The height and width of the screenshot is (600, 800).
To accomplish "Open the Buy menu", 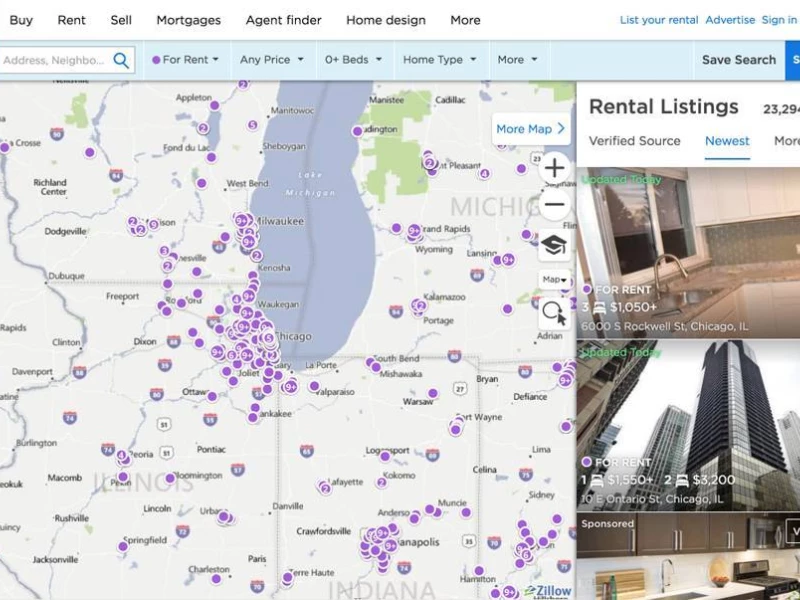I will pyautogui.click(x=21, y=20).
